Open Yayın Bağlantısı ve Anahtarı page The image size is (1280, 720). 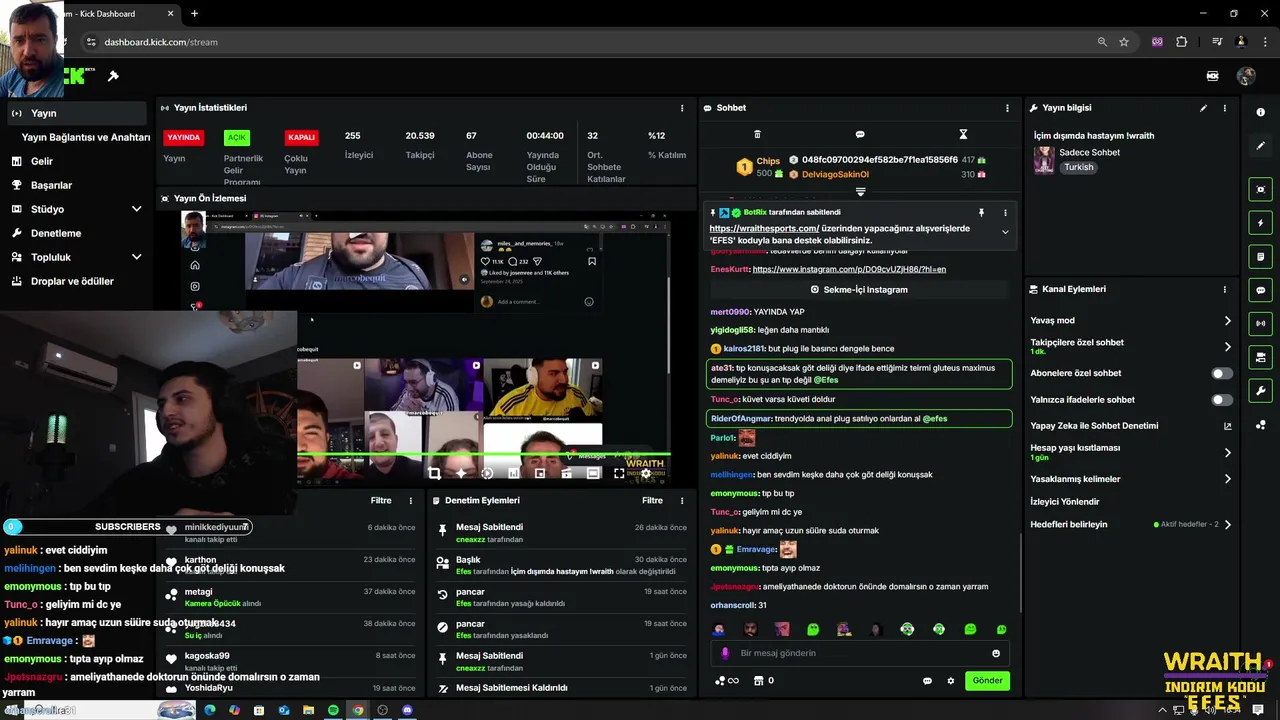point(86,137)
